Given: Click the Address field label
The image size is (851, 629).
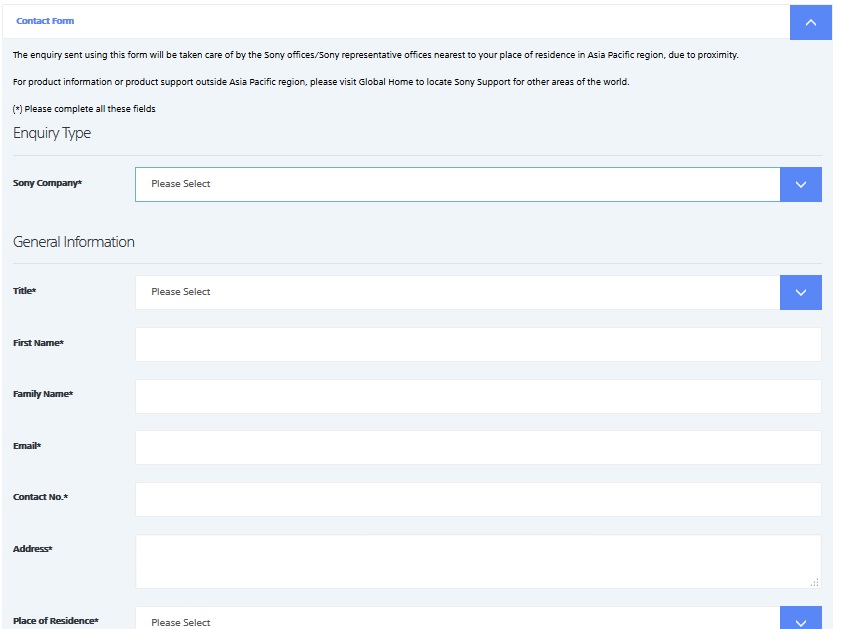Looking at the screenshot, I should coord(33,549).
